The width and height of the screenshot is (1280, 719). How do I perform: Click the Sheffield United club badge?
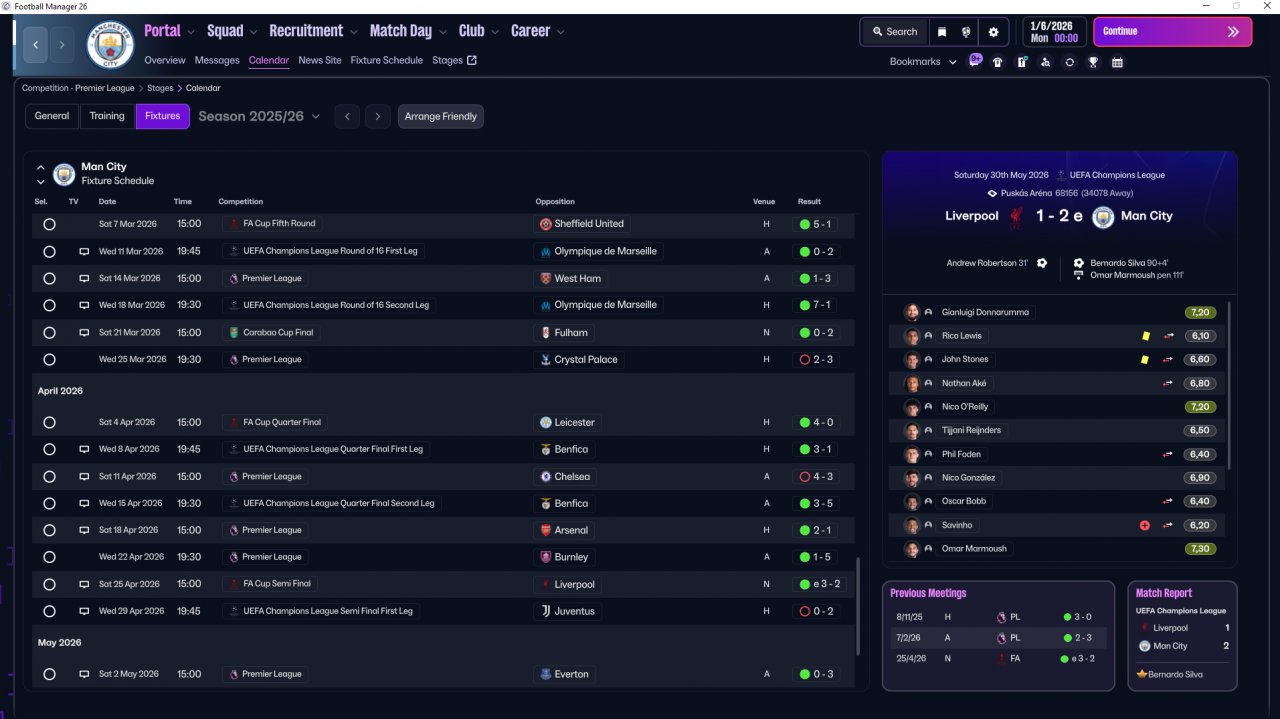[x=546, y=224]
